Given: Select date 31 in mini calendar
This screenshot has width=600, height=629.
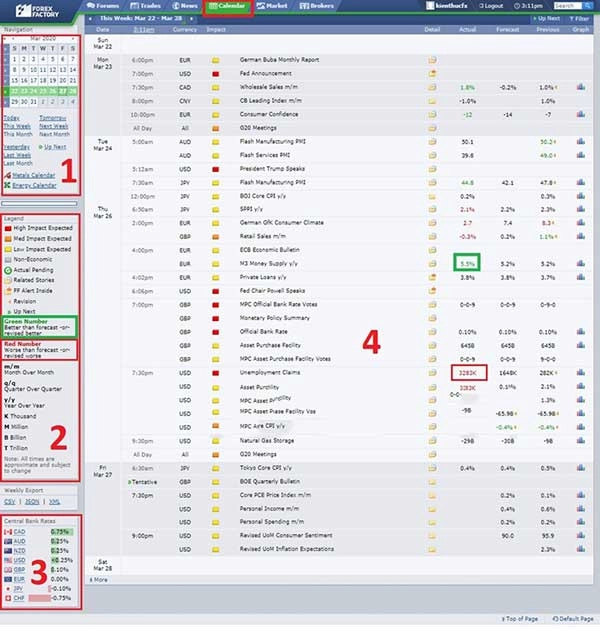Looking at the screenshot, I should point(33,102).
